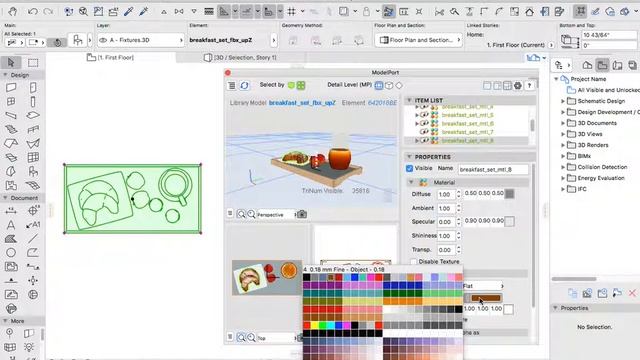Click the Redo arrow icon
The width and height of the screenshot is (640, 360).
point(48,11)
